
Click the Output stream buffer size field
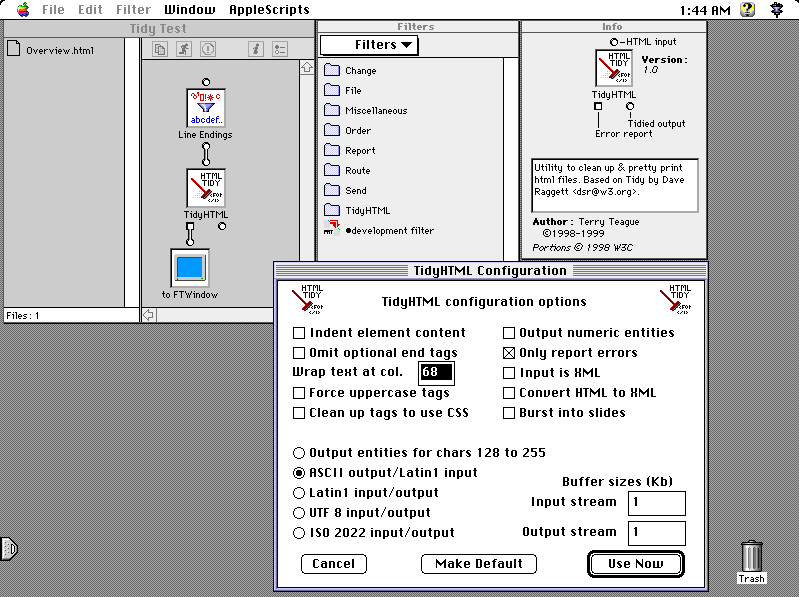(657, 533)
